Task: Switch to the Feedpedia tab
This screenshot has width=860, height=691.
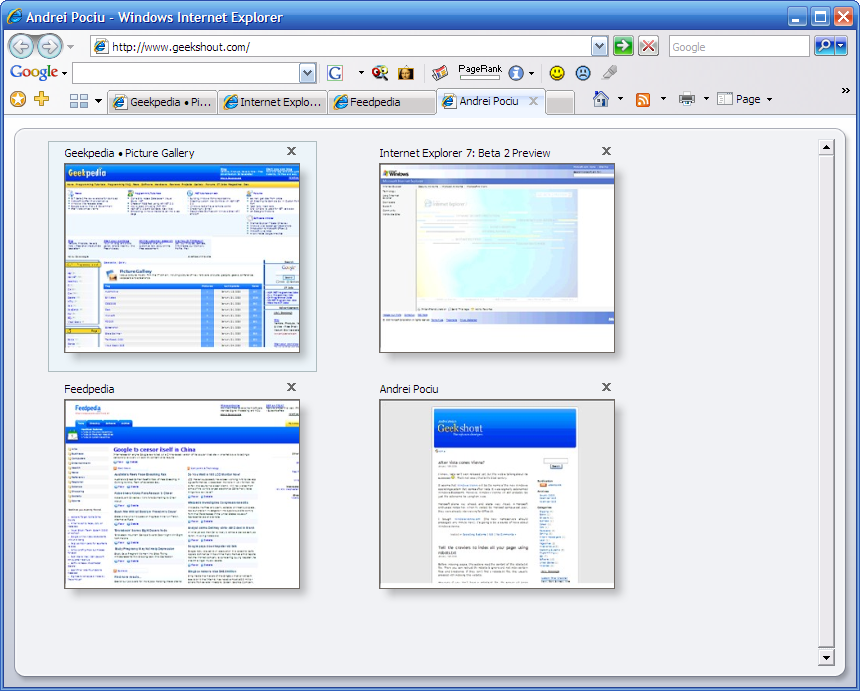Action: point(382,102)
